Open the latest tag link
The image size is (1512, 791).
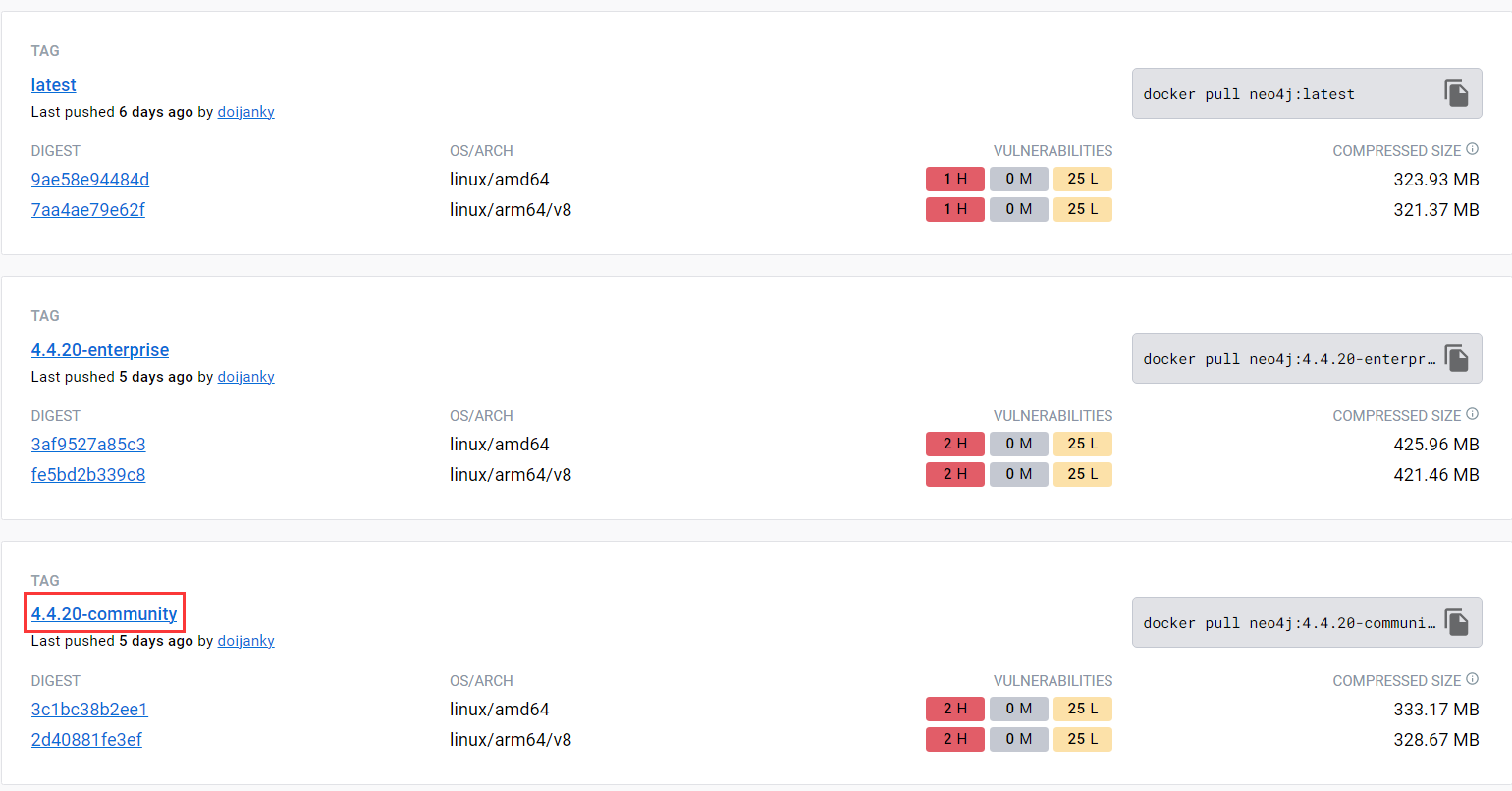pos(53,85)
